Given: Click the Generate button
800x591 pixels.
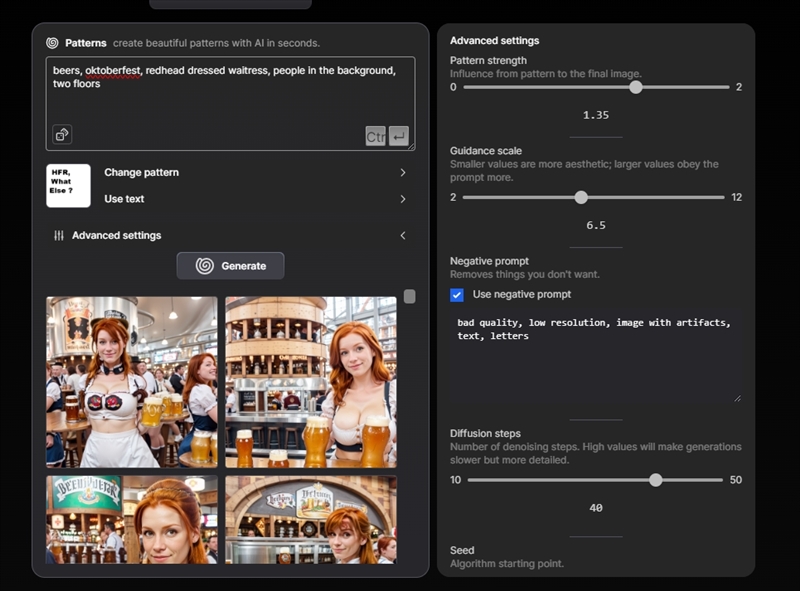Looking at the screenshot, I should click(x=231, y=266).
